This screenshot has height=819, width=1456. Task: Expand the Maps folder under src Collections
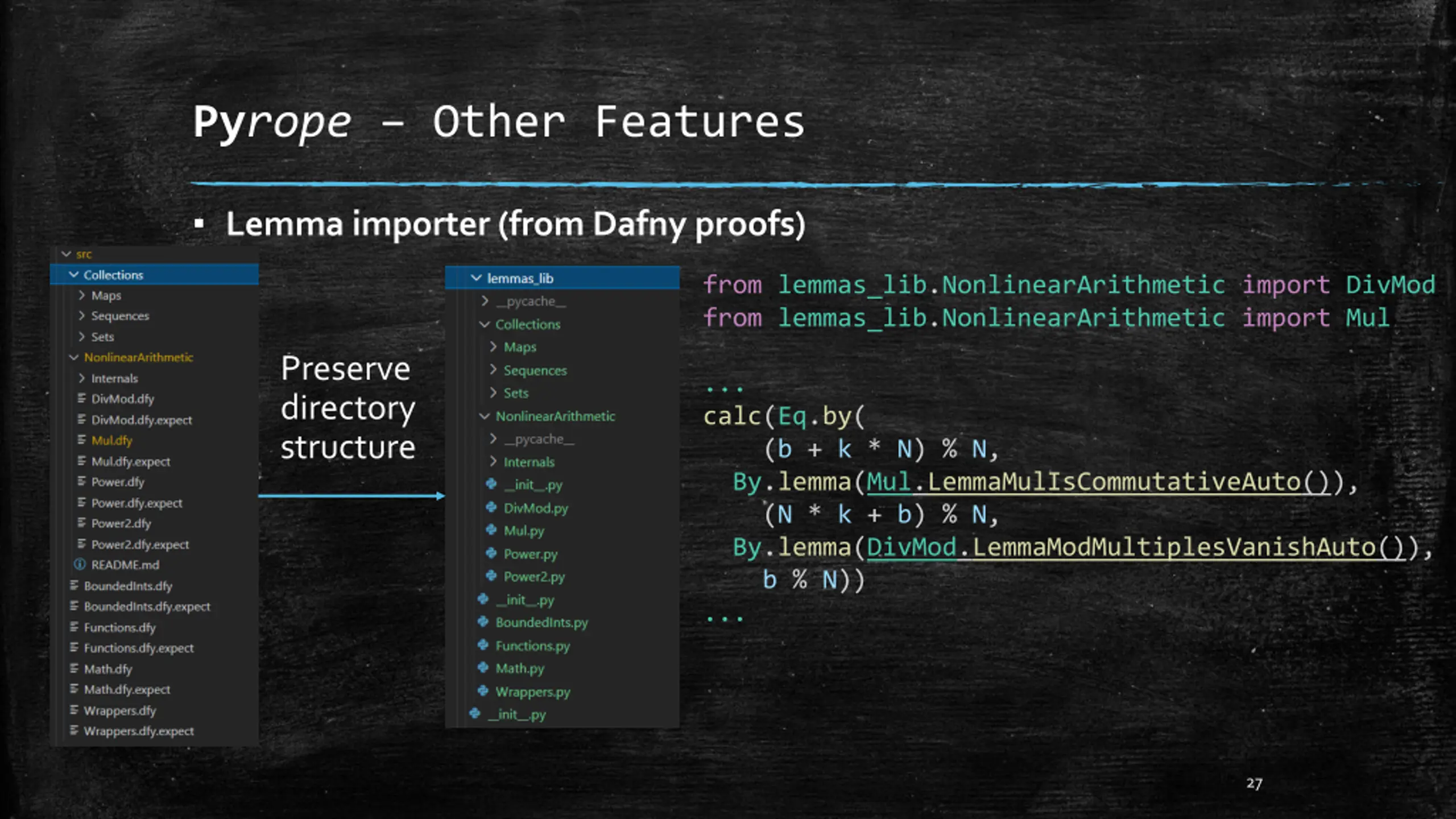click(x=81, y=295)
